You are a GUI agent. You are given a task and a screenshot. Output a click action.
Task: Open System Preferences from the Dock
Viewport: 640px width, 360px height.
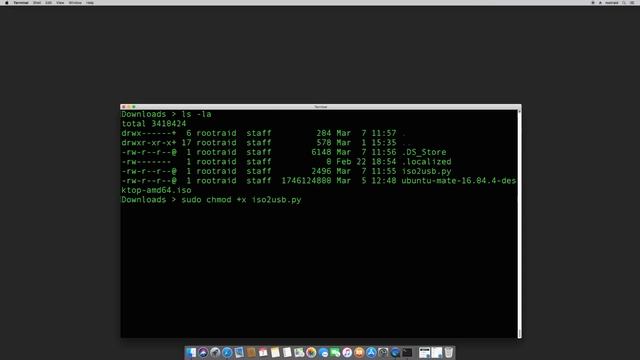383,352
